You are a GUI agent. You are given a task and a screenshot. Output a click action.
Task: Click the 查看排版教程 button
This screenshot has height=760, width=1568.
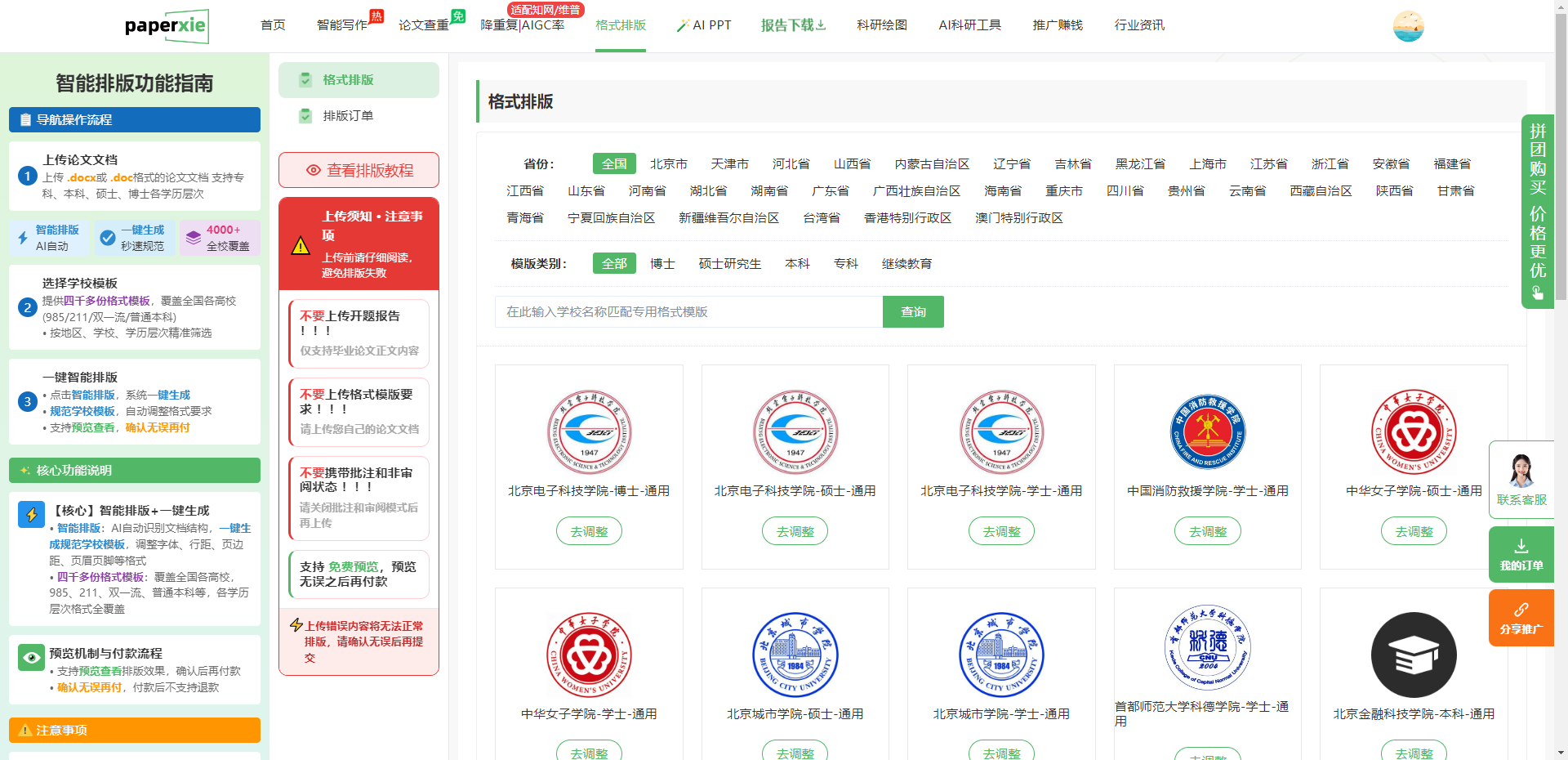[x=359, y=170]
